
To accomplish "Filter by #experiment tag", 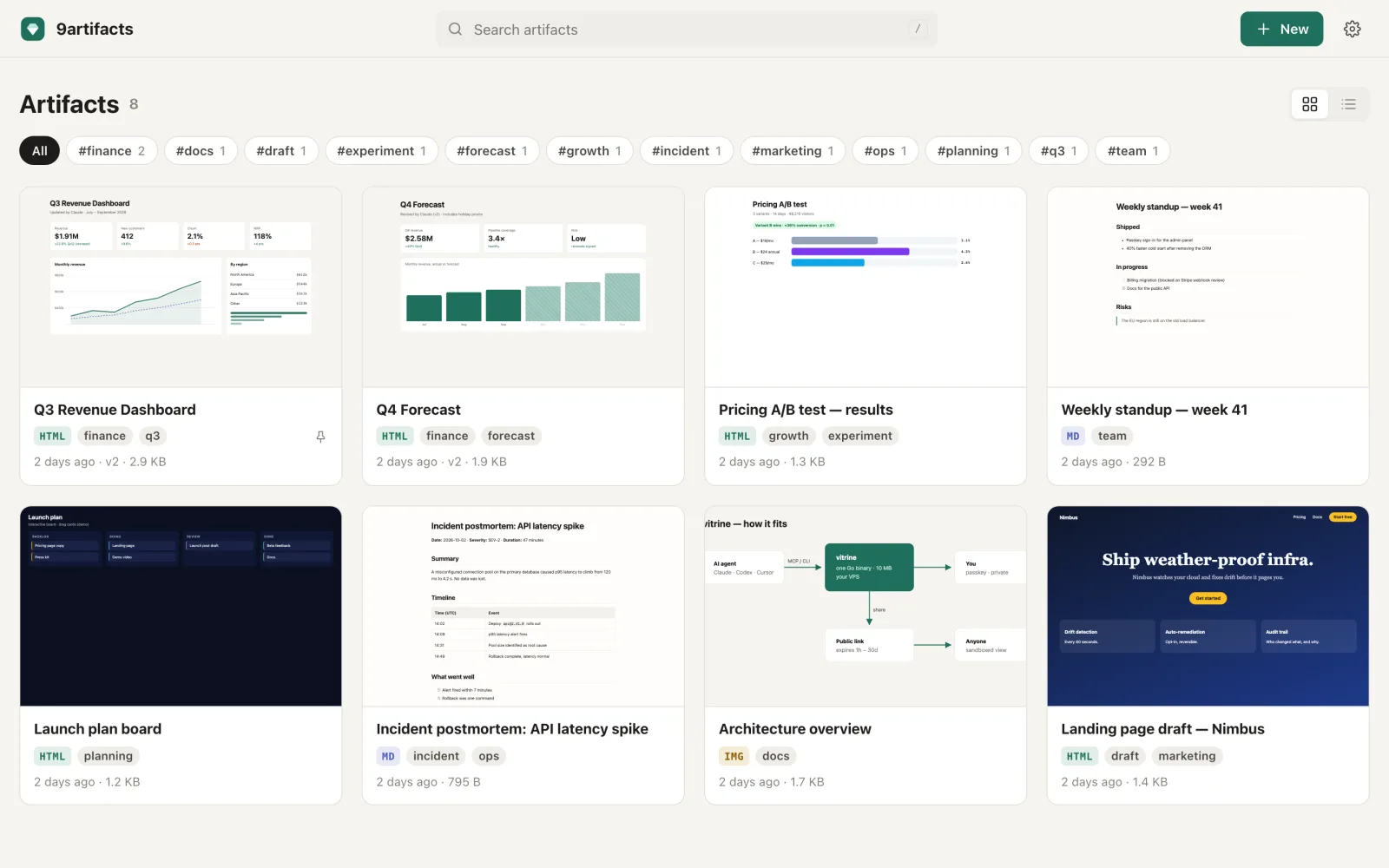I will (x=382, y=150).
